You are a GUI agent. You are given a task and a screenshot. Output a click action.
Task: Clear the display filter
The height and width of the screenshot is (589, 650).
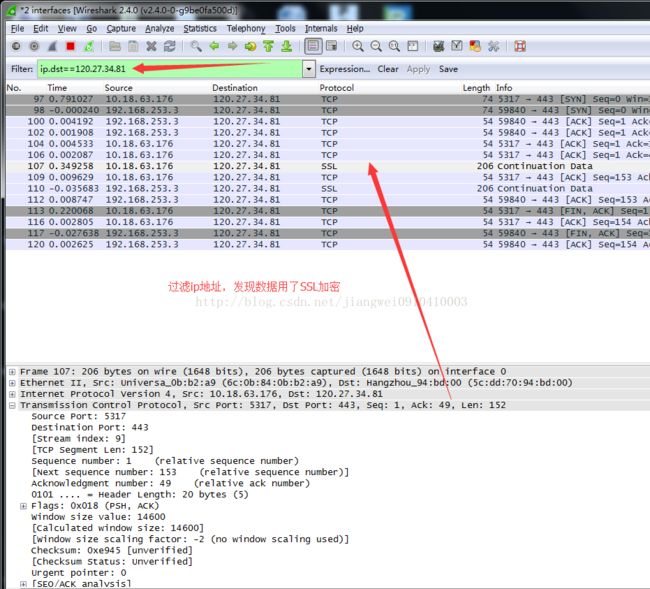(388, 69)
